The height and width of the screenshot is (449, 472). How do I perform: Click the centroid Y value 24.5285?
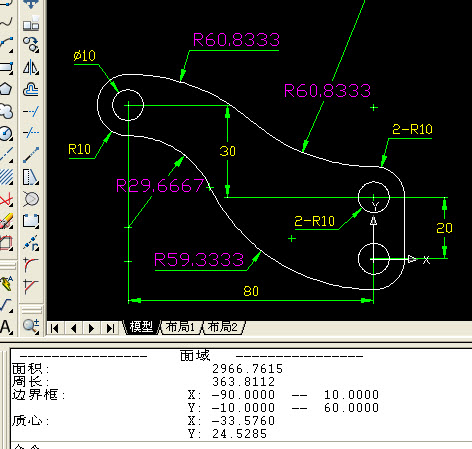239,434
